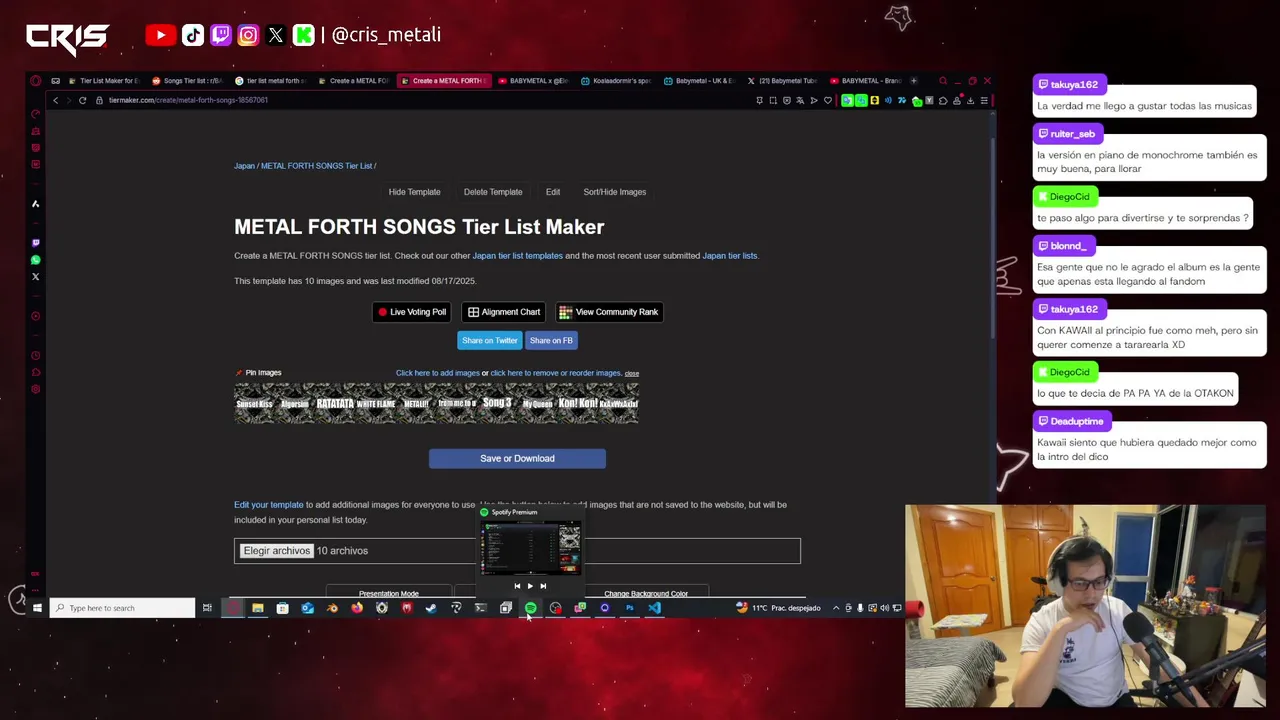Click Change Background Color button
The height and width of the screenshot is (720, 1280).
pyautogui.click(x=646, y=593)
